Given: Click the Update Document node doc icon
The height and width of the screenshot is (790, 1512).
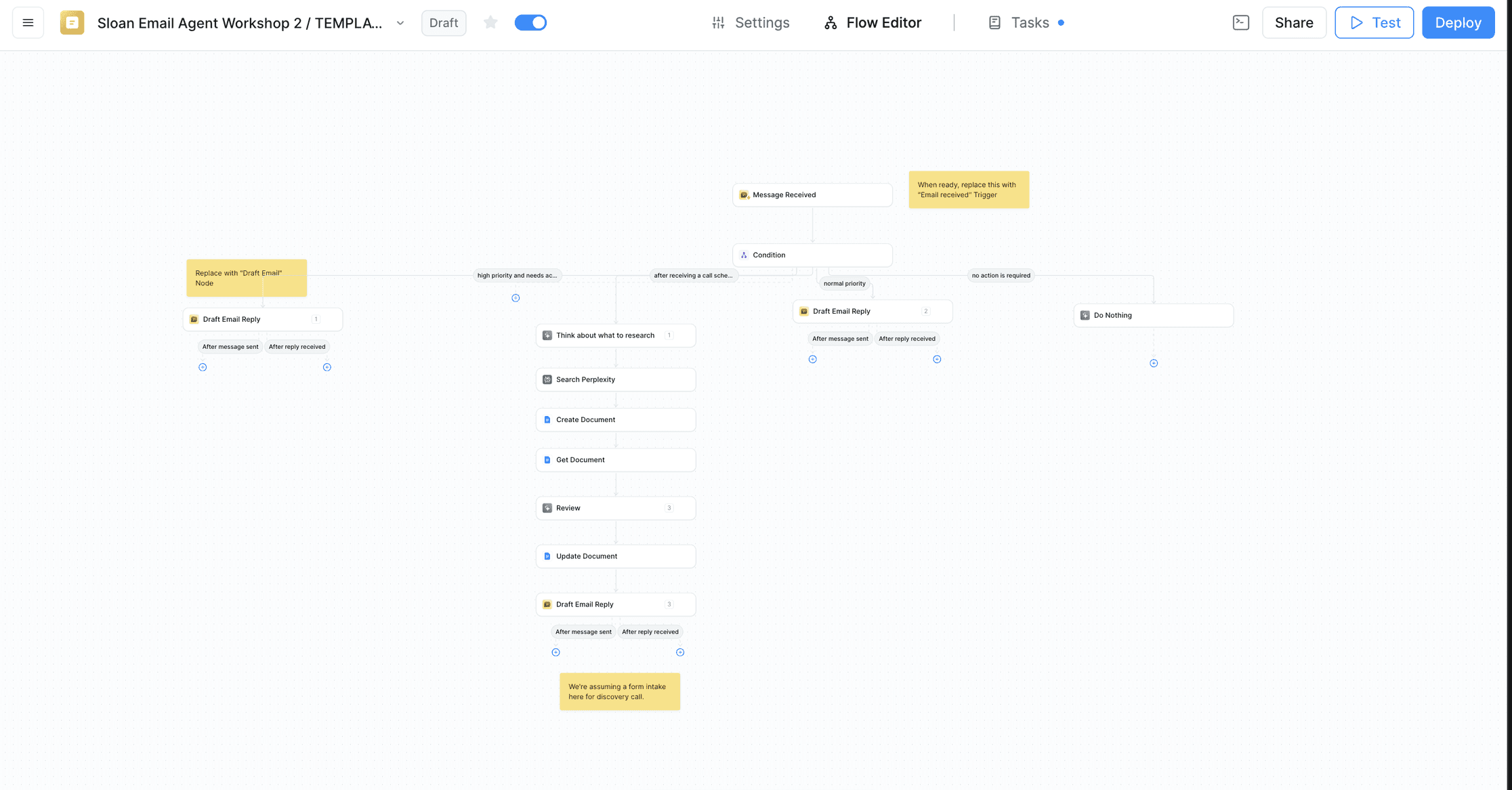Looking at the screenshot, I should [547, 556].
